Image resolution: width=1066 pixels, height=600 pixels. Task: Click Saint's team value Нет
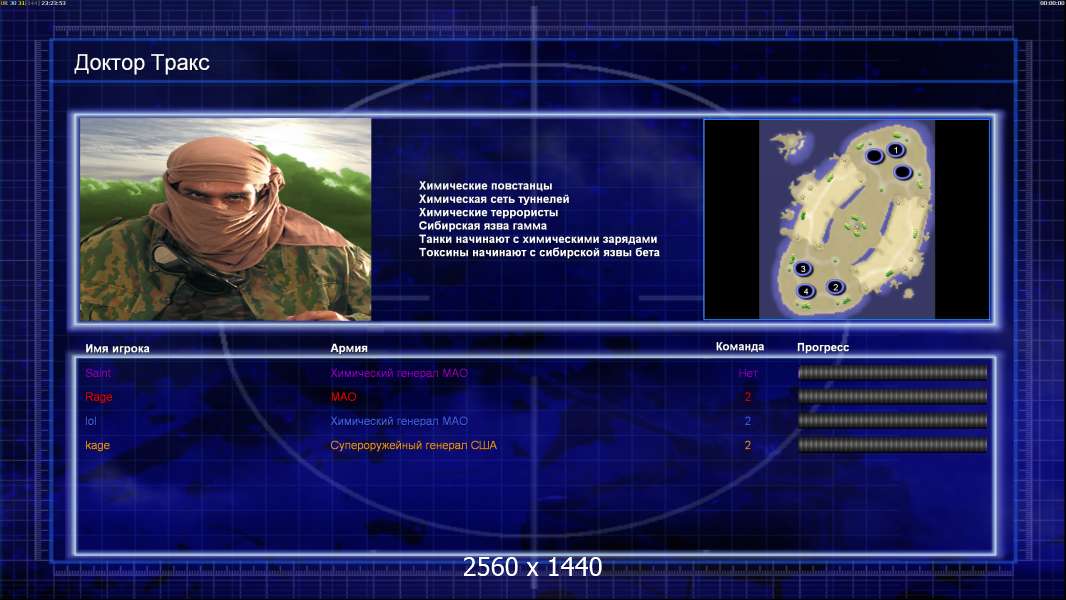(x=748, y=373)
